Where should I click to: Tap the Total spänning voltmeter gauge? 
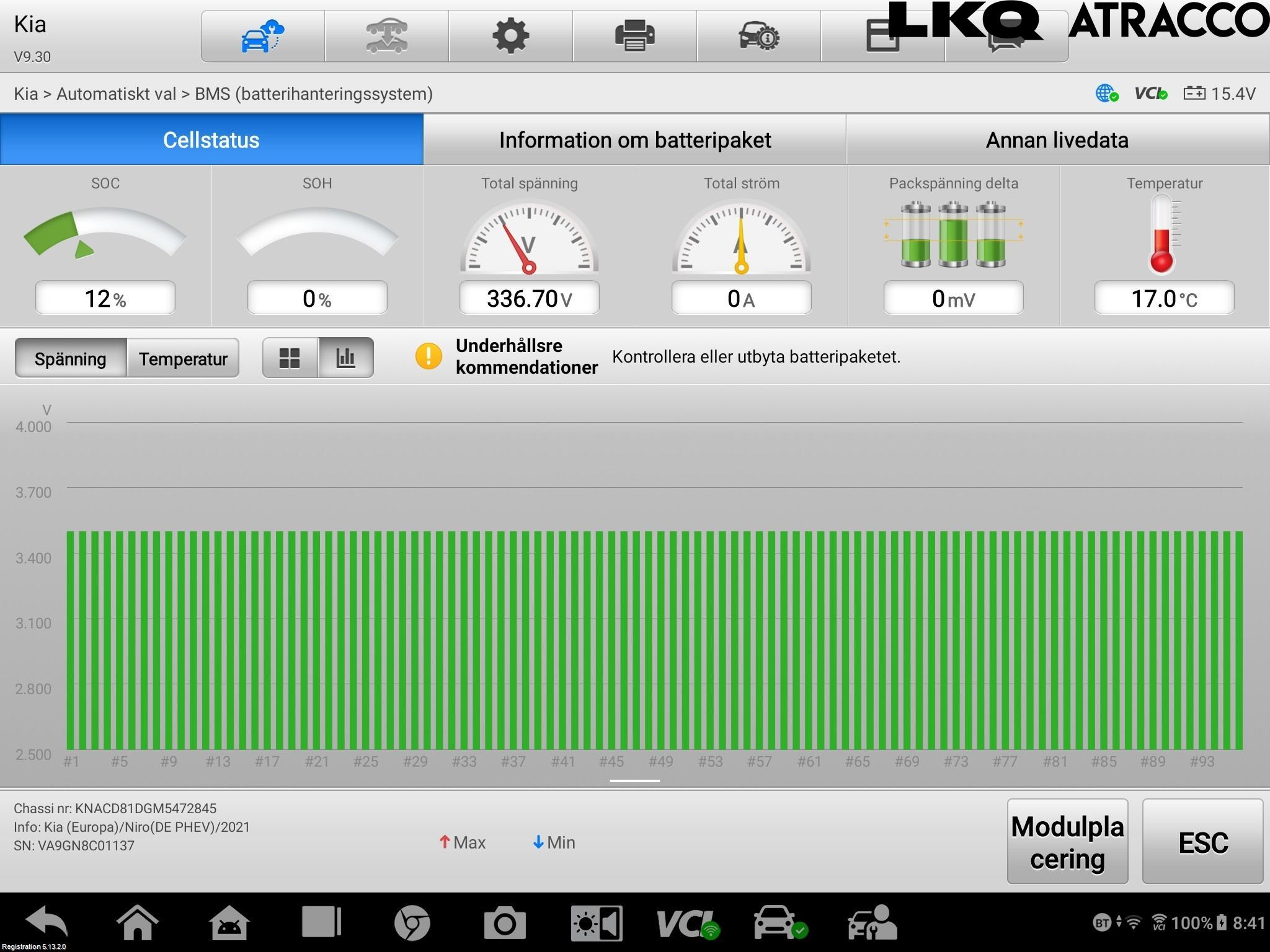[x=529, y=237]
